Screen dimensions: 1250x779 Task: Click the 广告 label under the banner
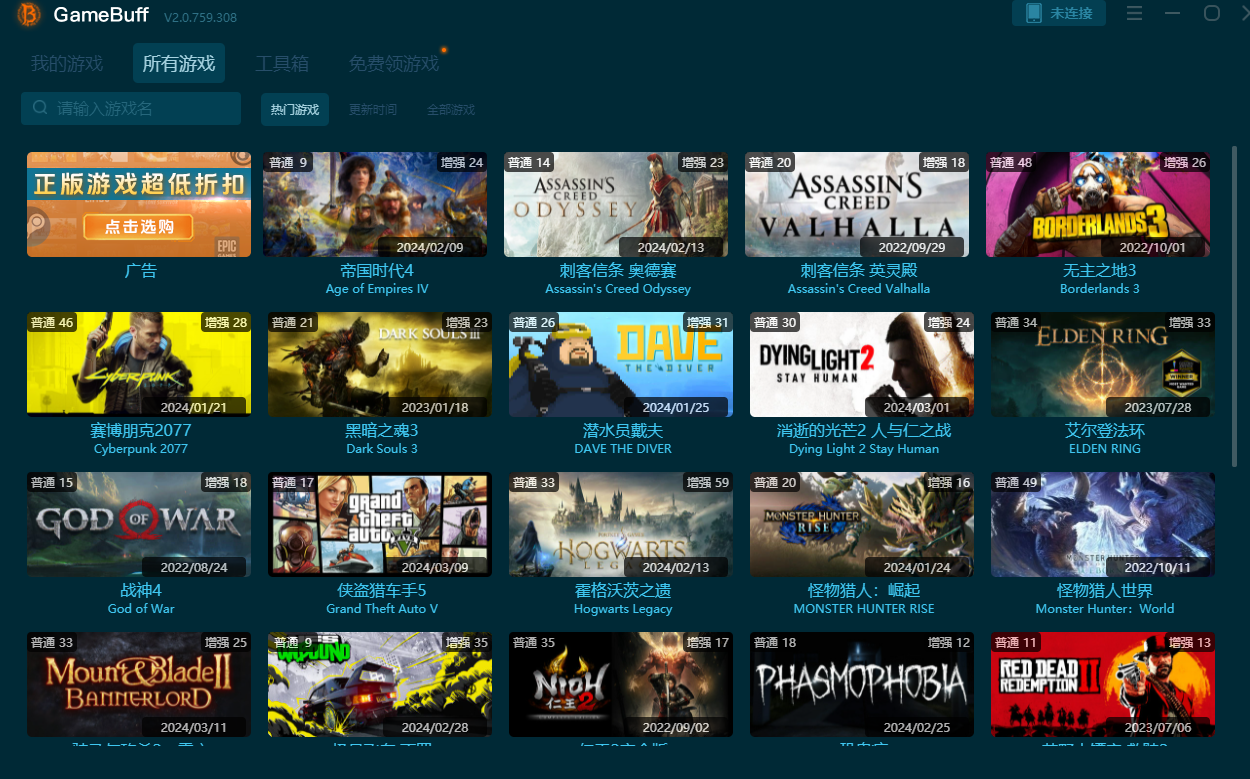[141, 271]
